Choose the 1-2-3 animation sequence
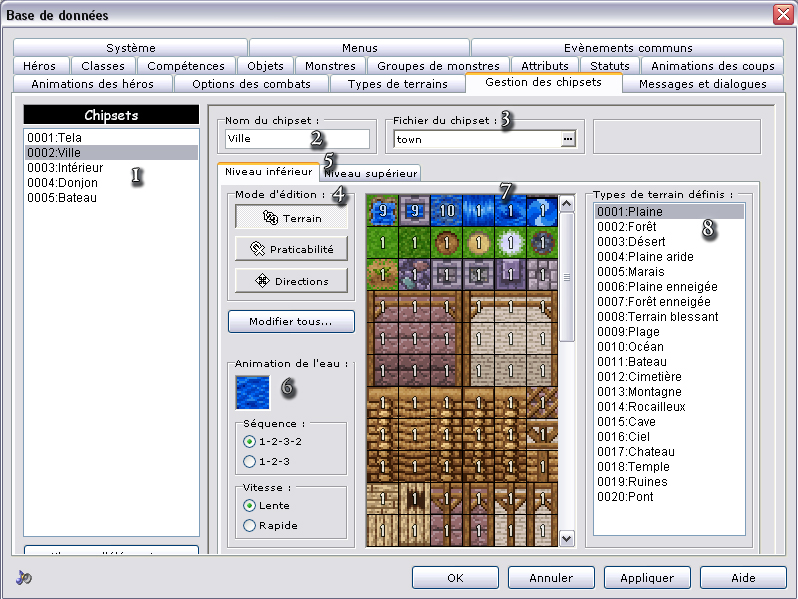Viewport: 798px width, 599px height. pyautogui.click(x=249, y=461)
